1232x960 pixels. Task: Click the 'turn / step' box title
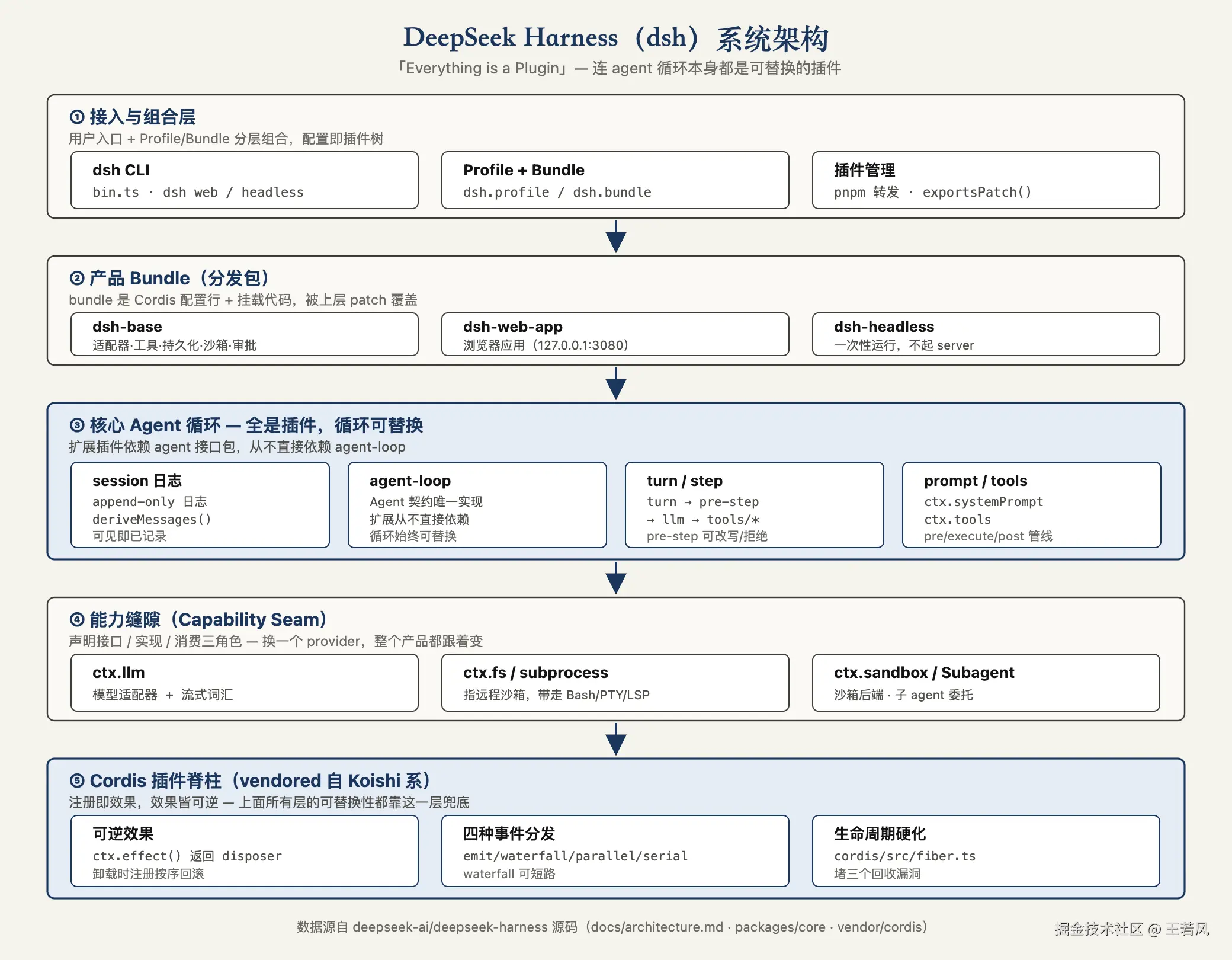coord(685,481)
